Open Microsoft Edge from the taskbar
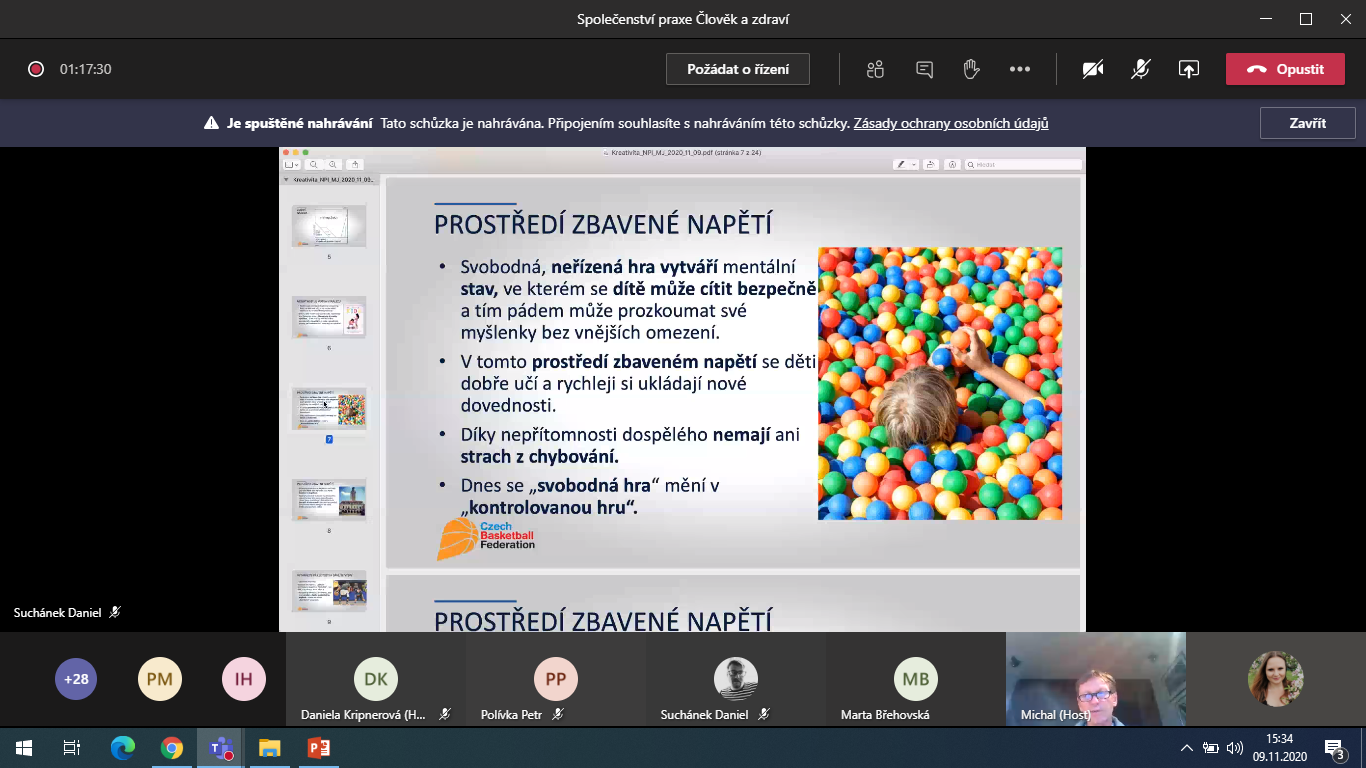The image size is (1366, 768). (x=123, y=747)
